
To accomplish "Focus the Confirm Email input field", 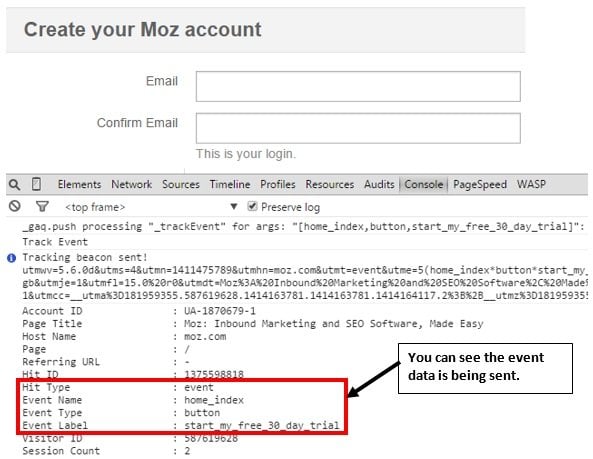I will pos(358,128).
